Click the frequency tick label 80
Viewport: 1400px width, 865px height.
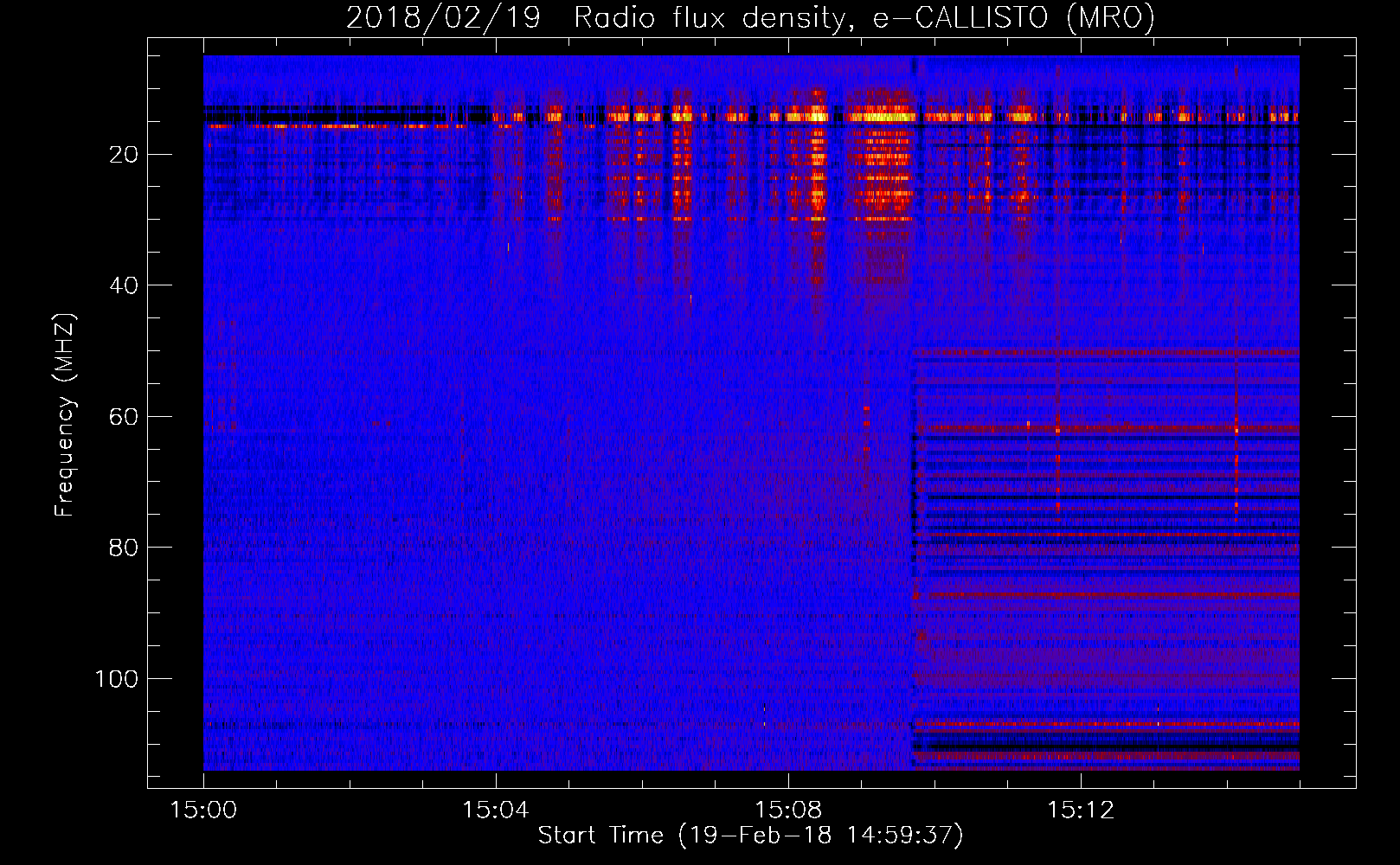point(124,548)
